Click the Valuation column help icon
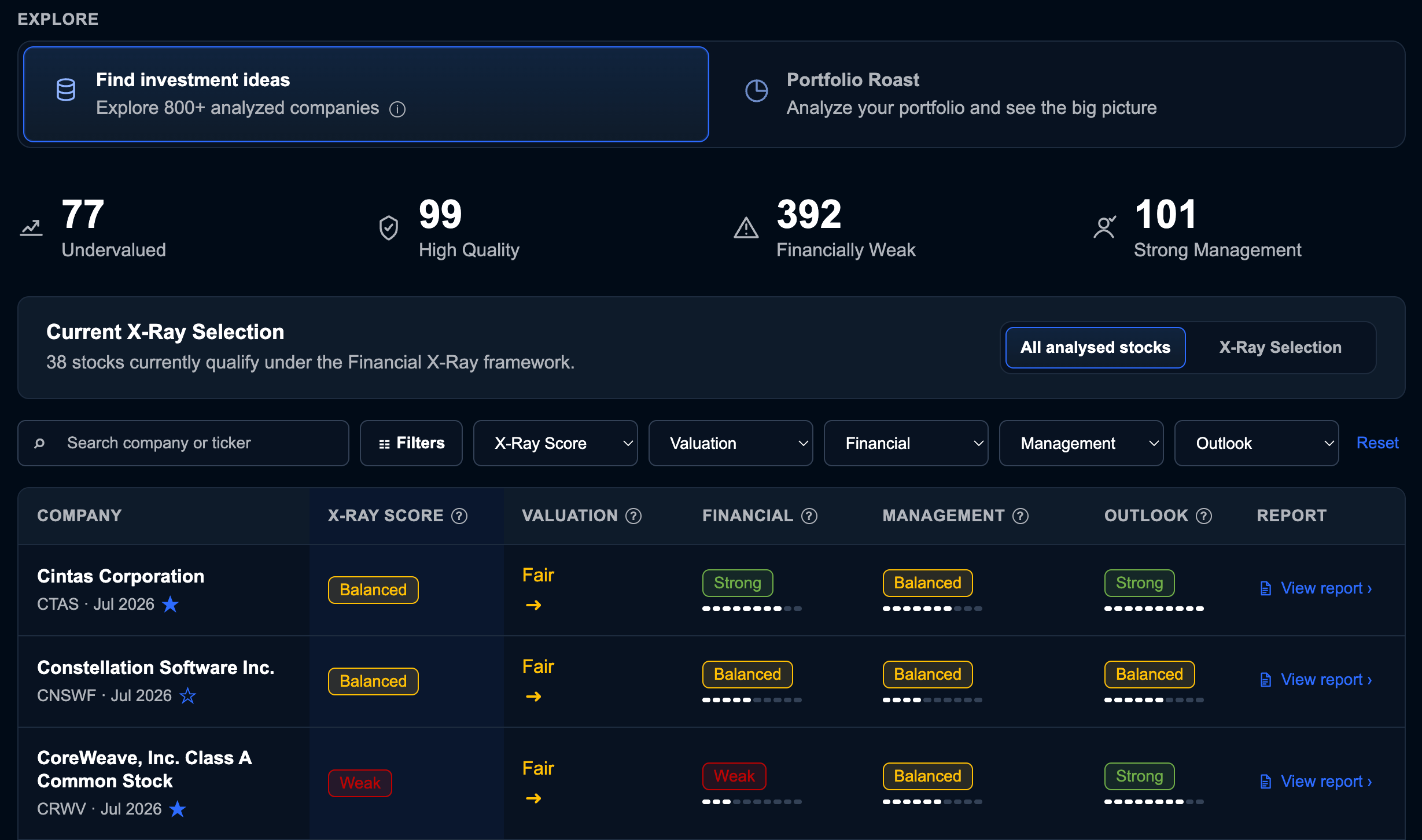Screen dimensions: 1422x840 point(633,515)
